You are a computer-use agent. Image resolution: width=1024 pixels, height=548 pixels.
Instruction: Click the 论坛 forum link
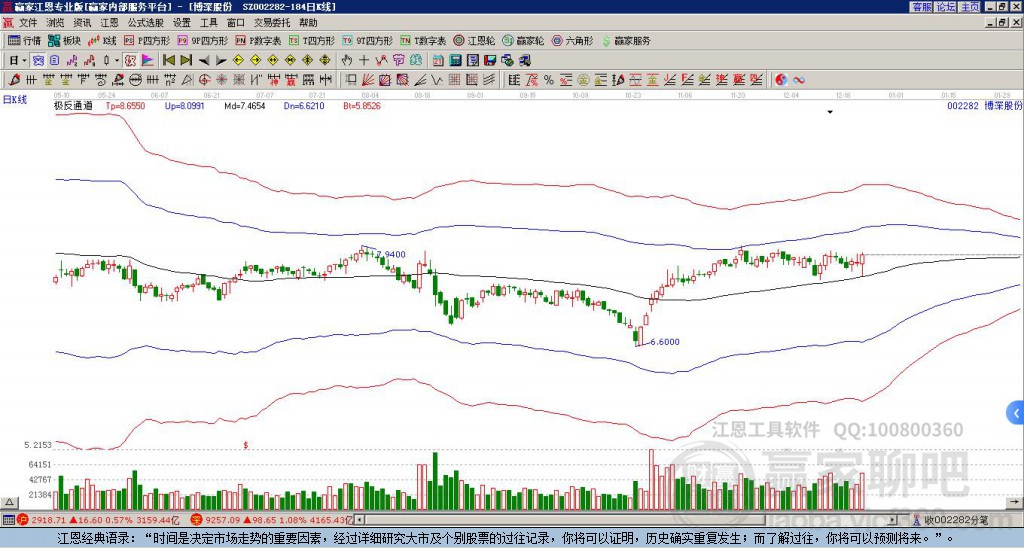coord(945,7)
